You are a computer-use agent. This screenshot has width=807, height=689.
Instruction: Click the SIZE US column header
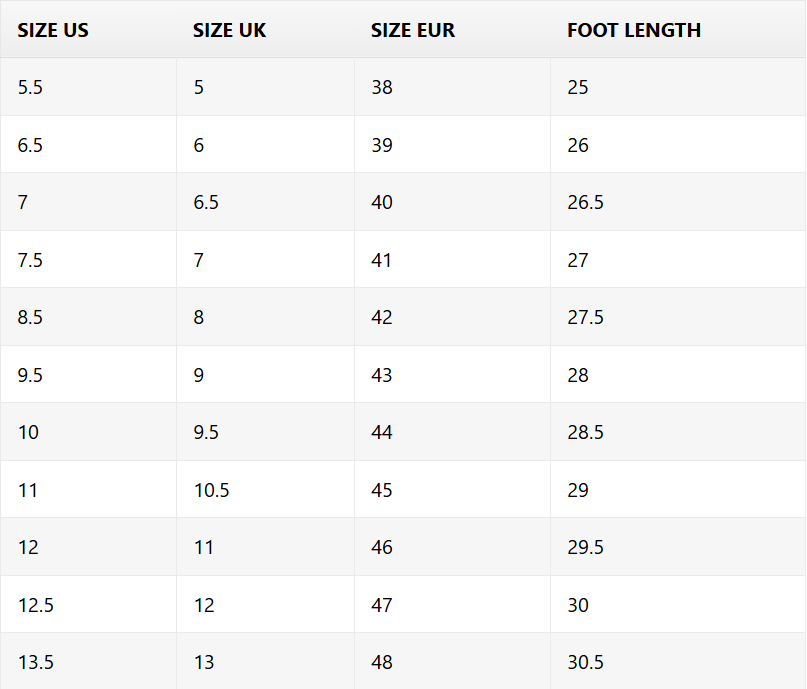click(x=89, y=29)
